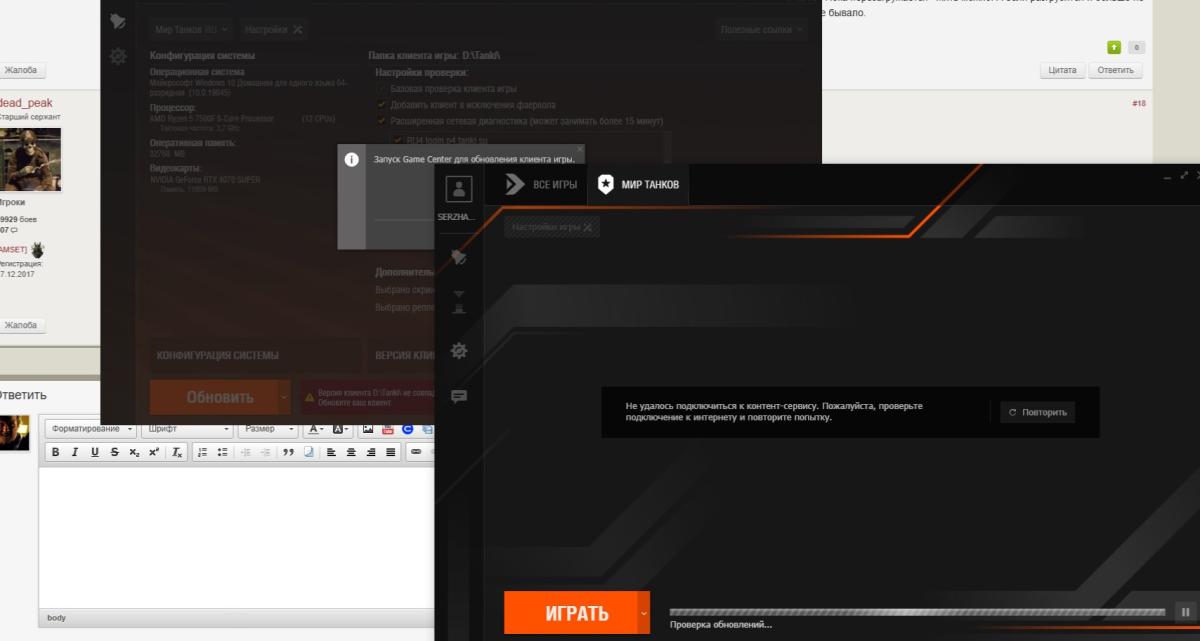1200x641 pixels.
Task: Insert numbered list in forum editor
Action: pos(202,452)
